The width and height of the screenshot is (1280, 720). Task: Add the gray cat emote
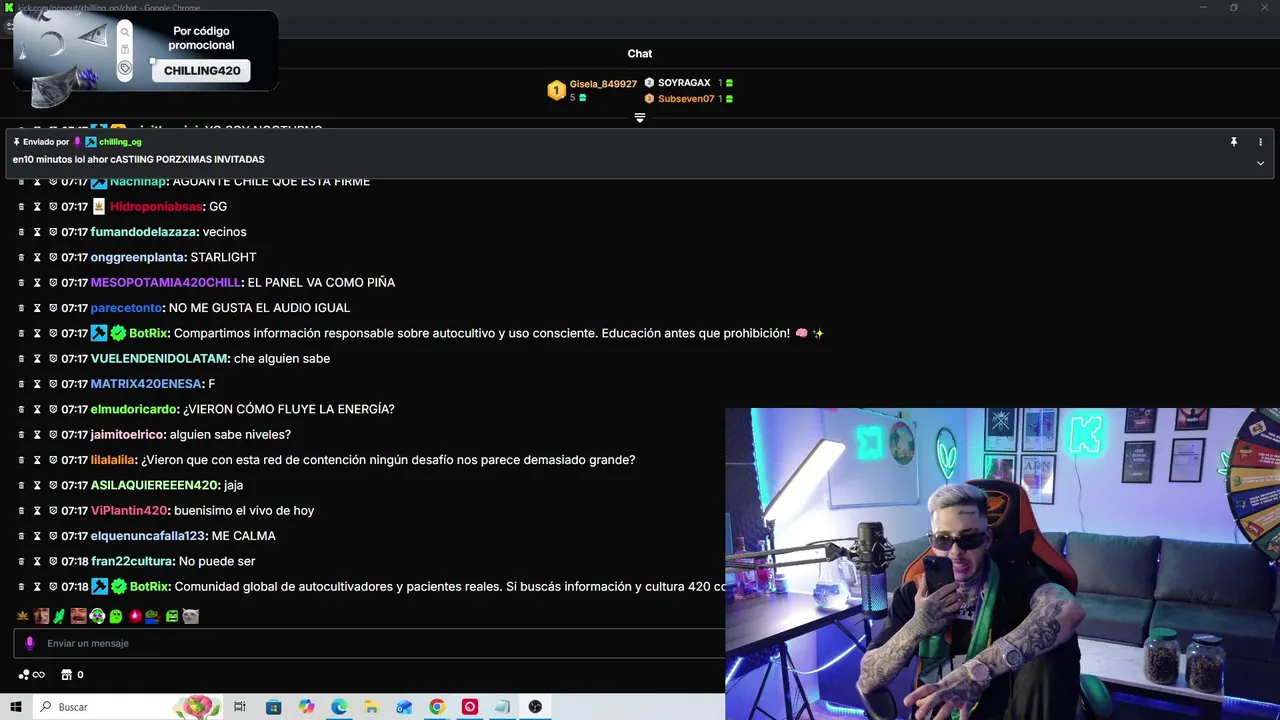click(x=191, y=616)
